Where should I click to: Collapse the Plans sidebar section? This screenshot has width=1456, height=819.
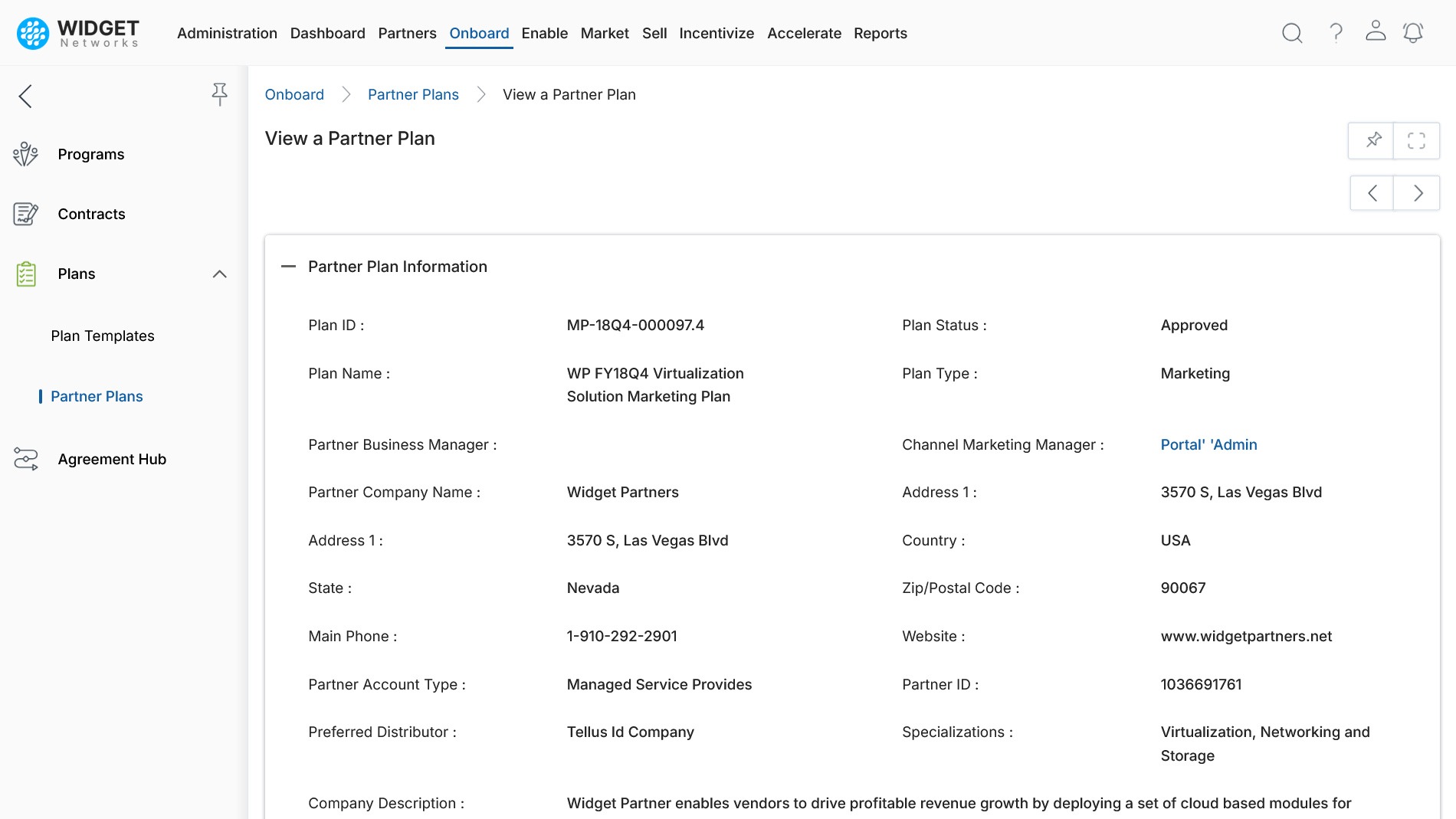219,274
